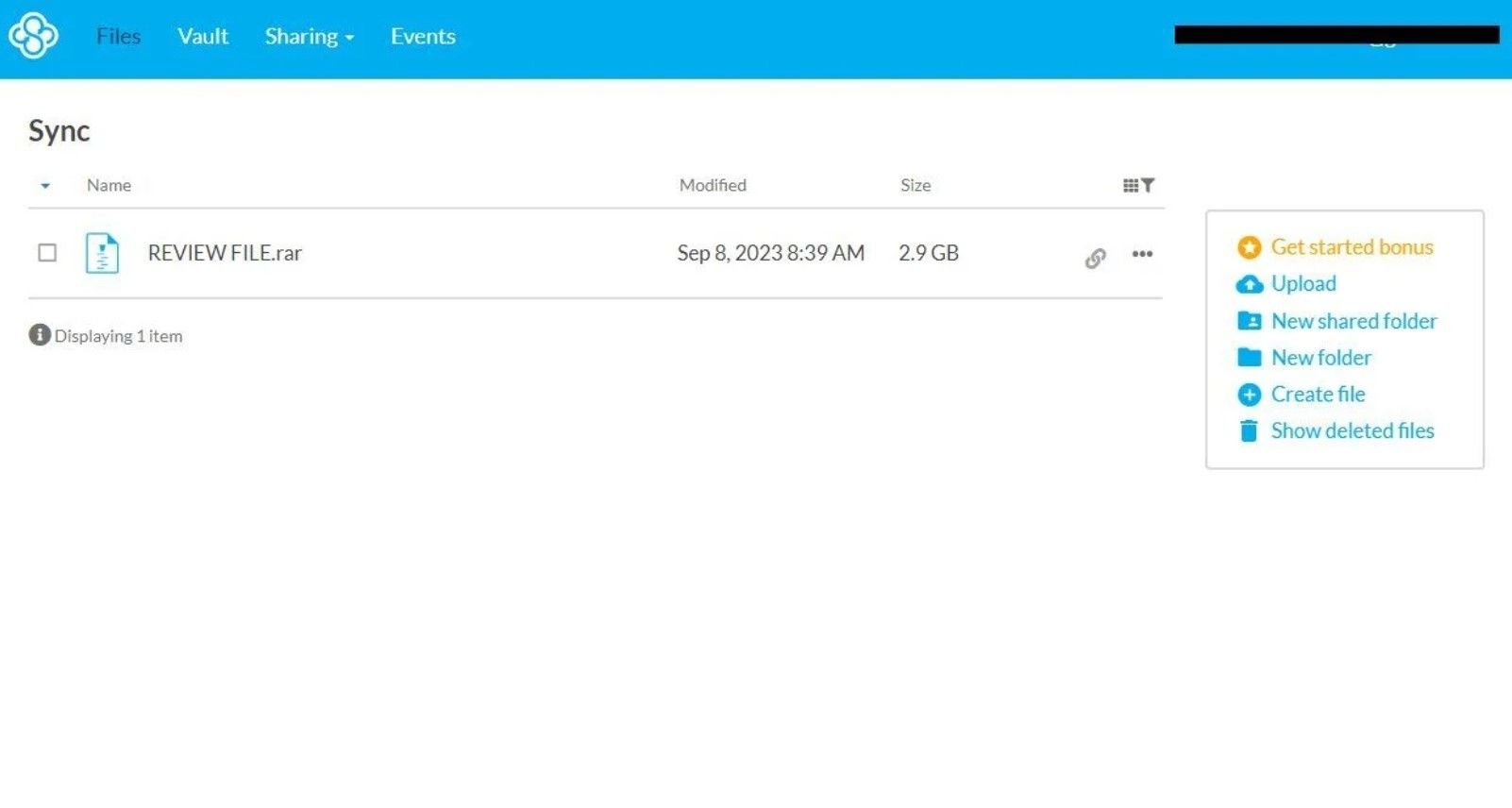Click the Sep 8, 2023 8:39 AM date
Screen dimensions: 1512x808
(770, 253)
